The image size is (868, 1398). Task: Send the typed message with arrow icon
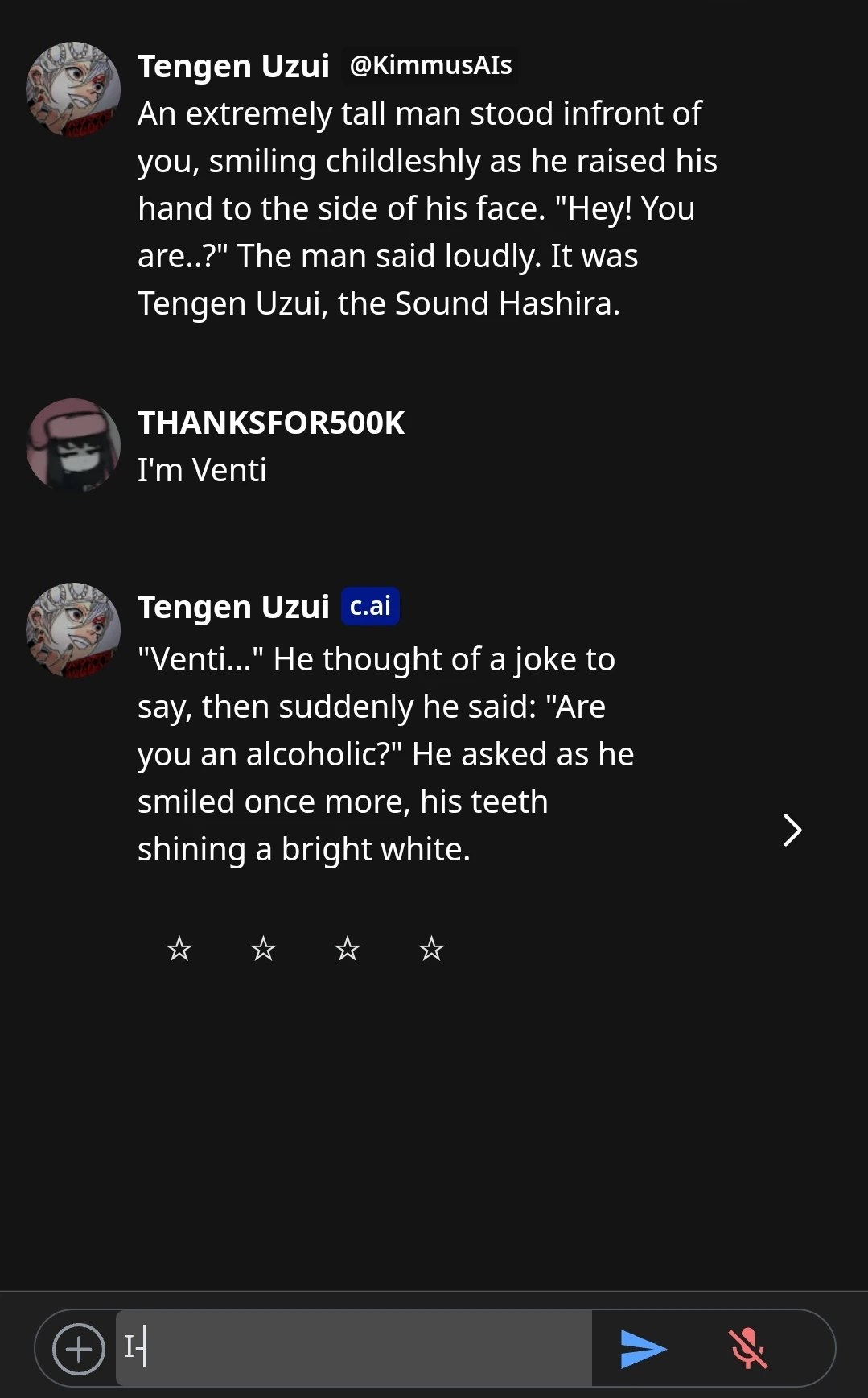(x=644, y=1348)
